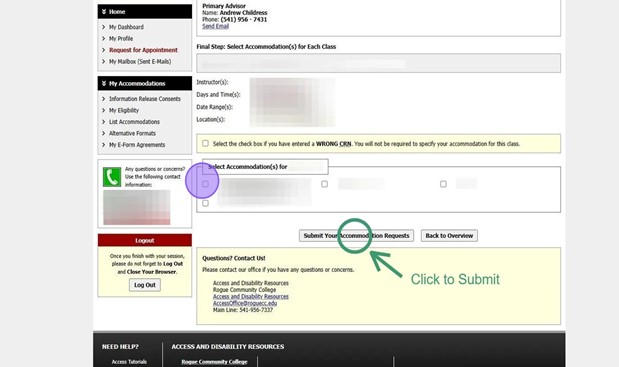
Task: Tick the second-row accommodation checkbox
Action: [205, 203]
